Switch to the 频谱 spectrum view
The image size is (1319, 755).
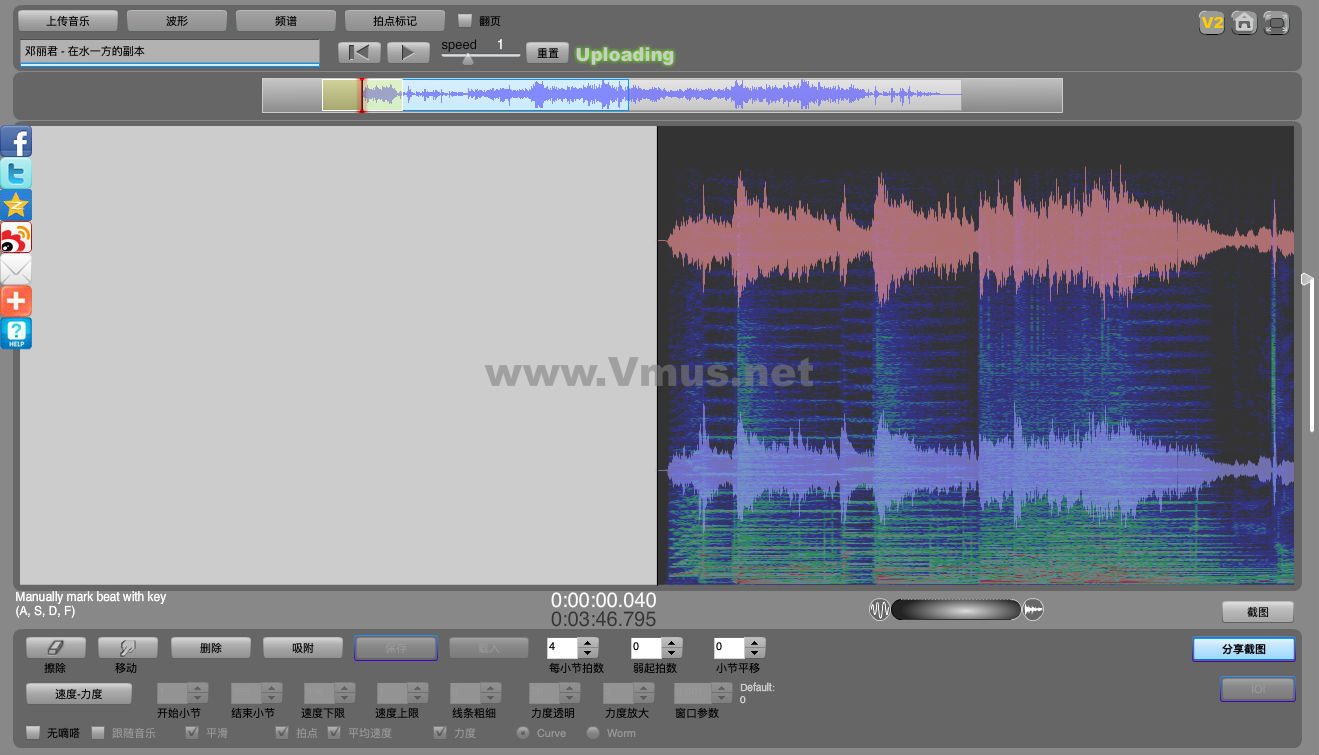click(x=285, y=20)
